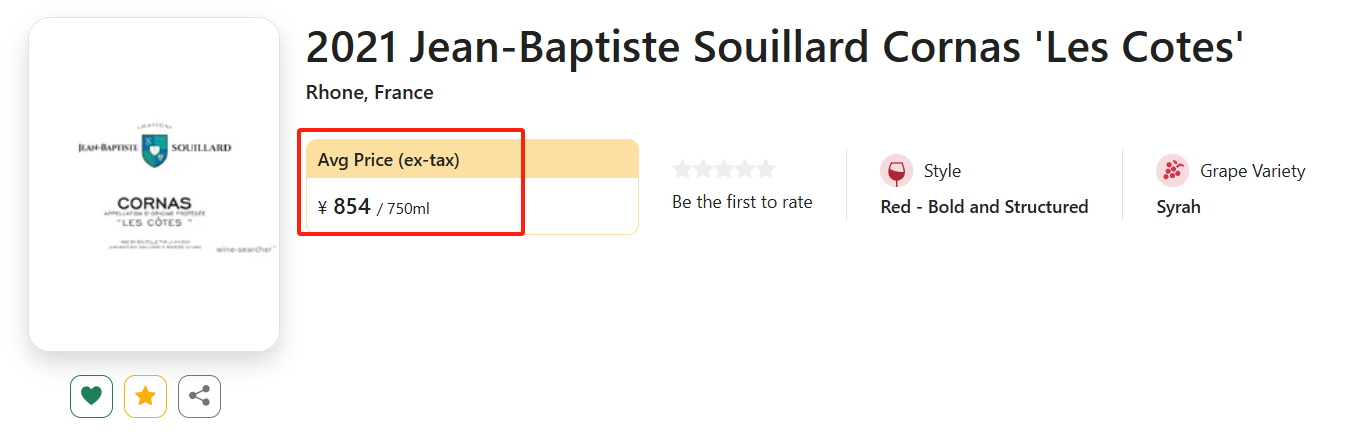Click the grape cluster Grape Variety icon

[1172, 171]
